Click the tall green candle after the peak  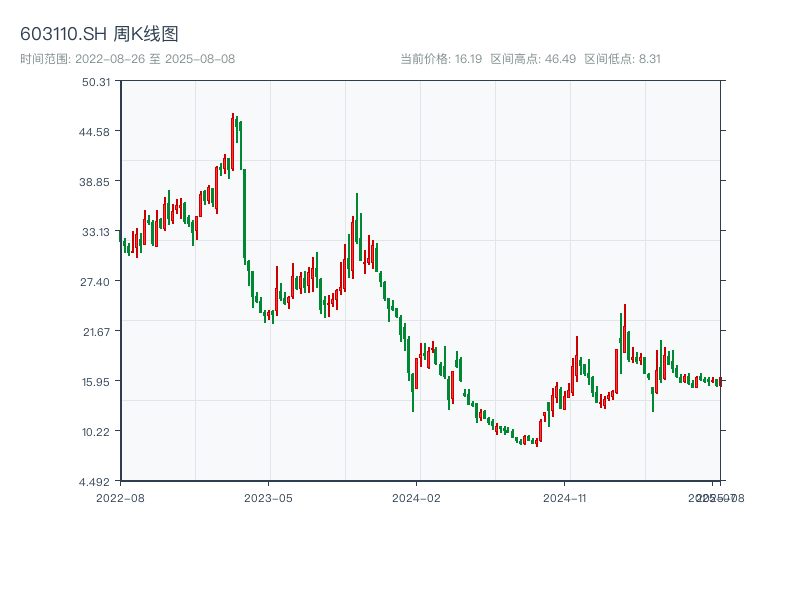[x=244, y=215]
